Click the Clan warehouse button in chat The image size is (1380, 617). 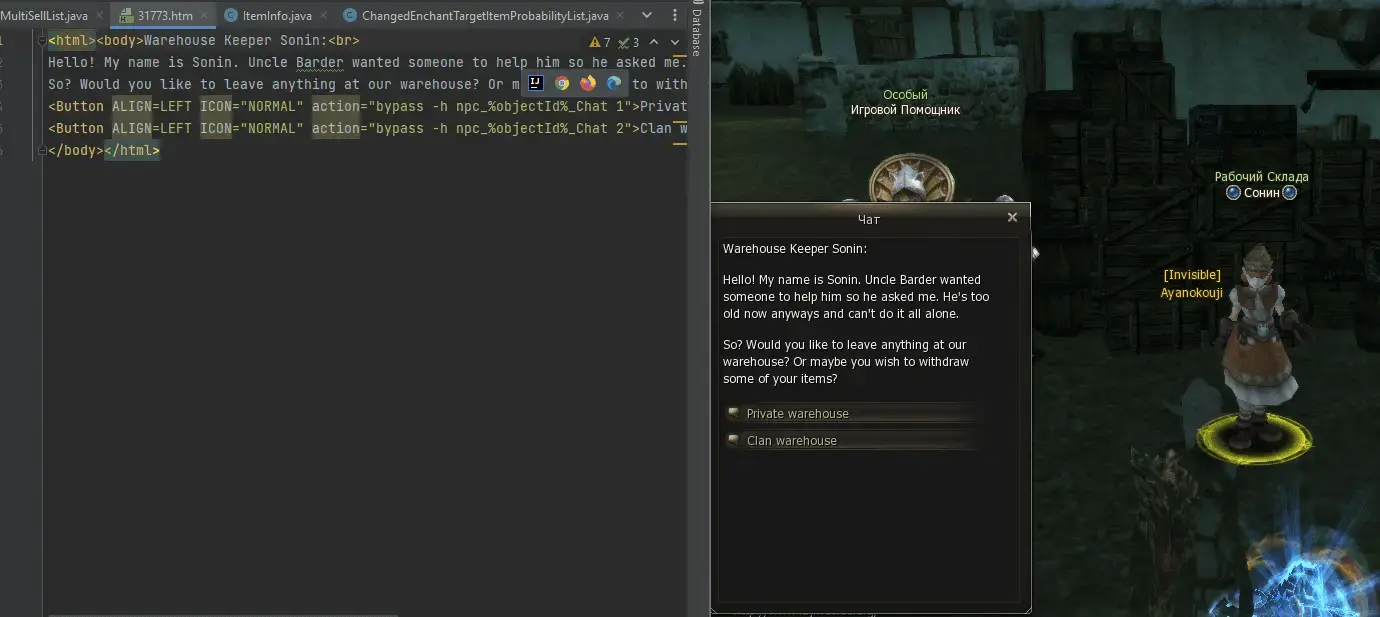tap(852, 440)
